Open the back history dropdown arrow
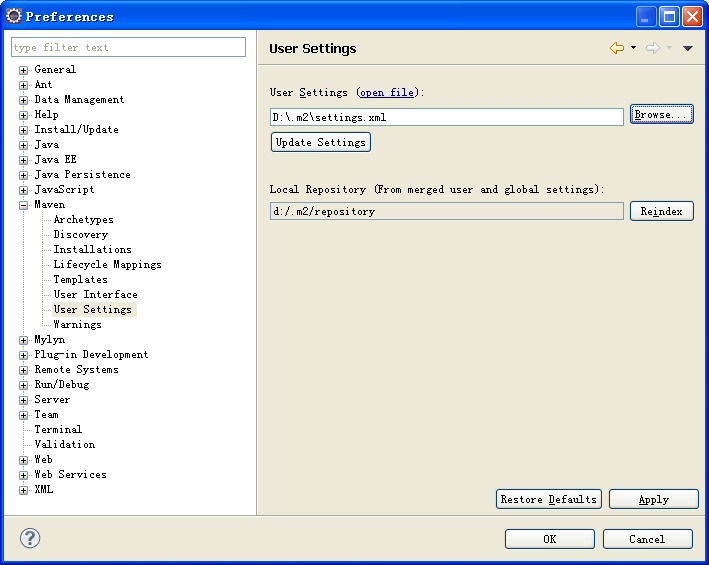709x565 pixels. pyautogui.click(x=633, y=47)
